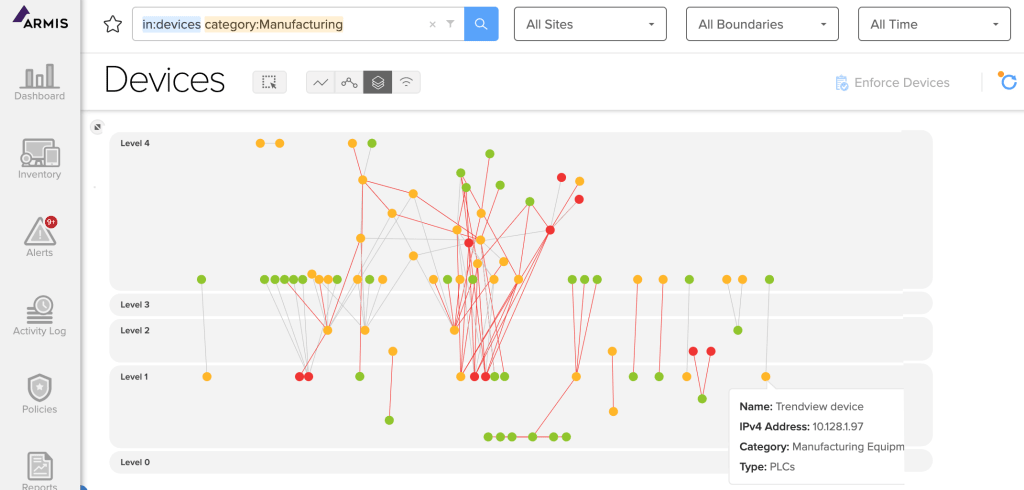Switch to the connections graph view
This screenshot has height=490, width=1024.
point(349,82)
